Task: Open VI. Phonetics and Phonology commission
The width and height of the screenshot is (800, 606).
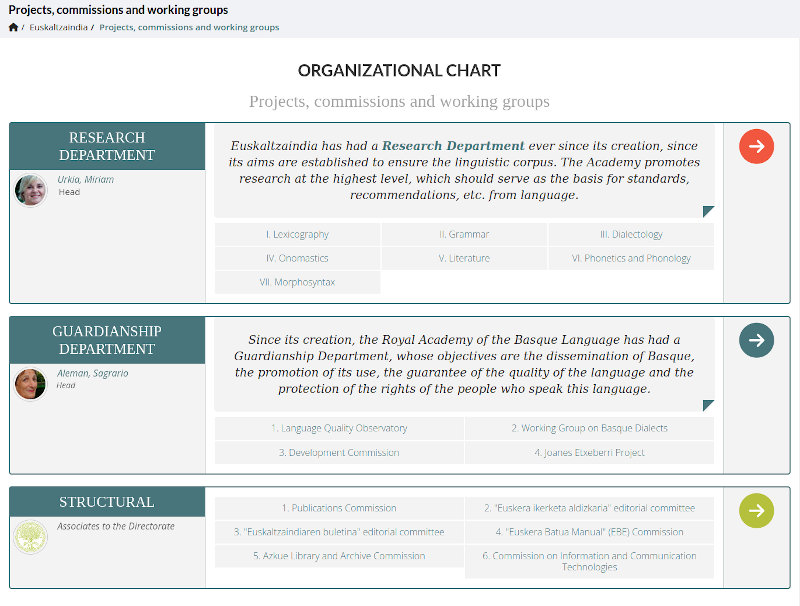Action: [x=631, y=259]
